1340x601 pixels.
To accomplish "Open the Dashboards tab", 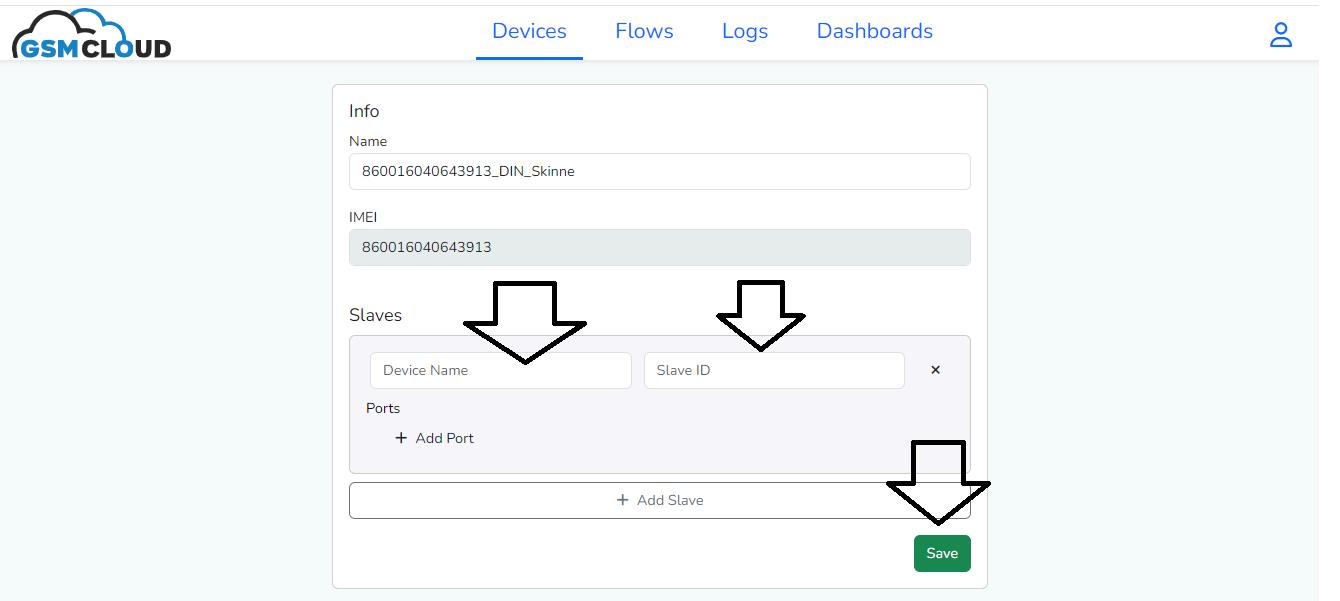I will 875,31.
